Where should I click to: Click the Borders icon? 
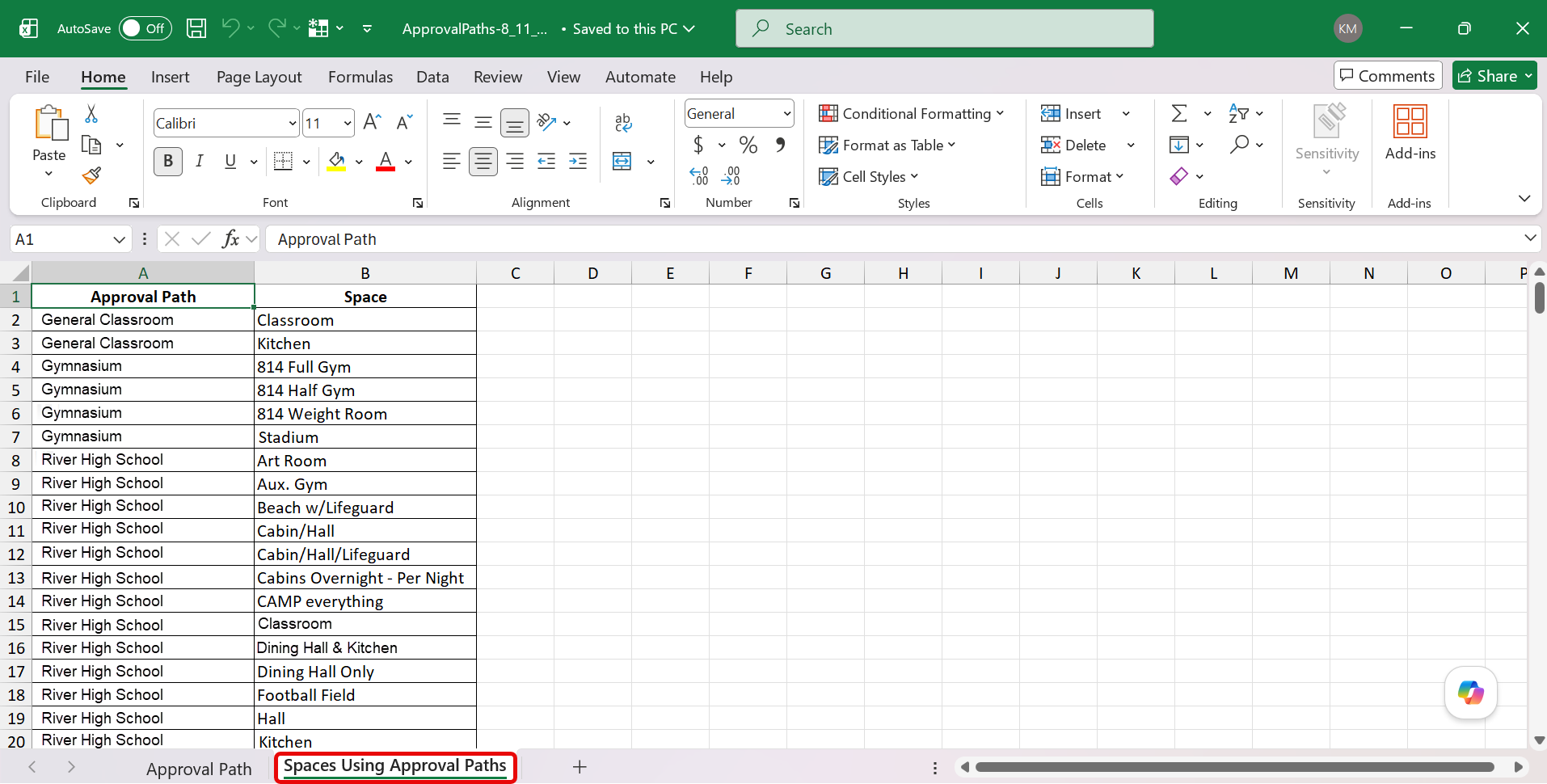283,161
